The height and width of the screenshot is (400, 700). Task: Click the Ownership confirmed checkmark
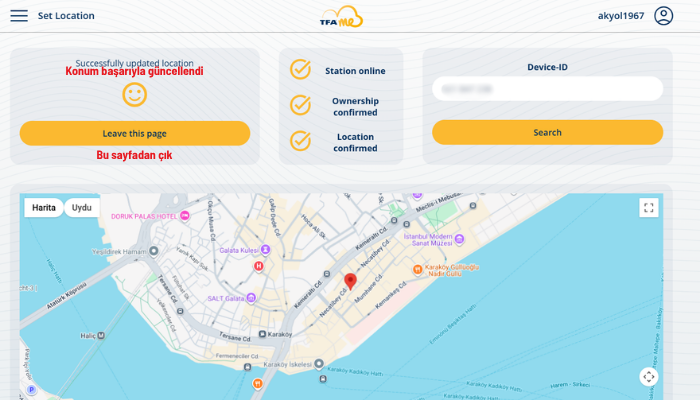pyautogui.click(x=300, y=105)
